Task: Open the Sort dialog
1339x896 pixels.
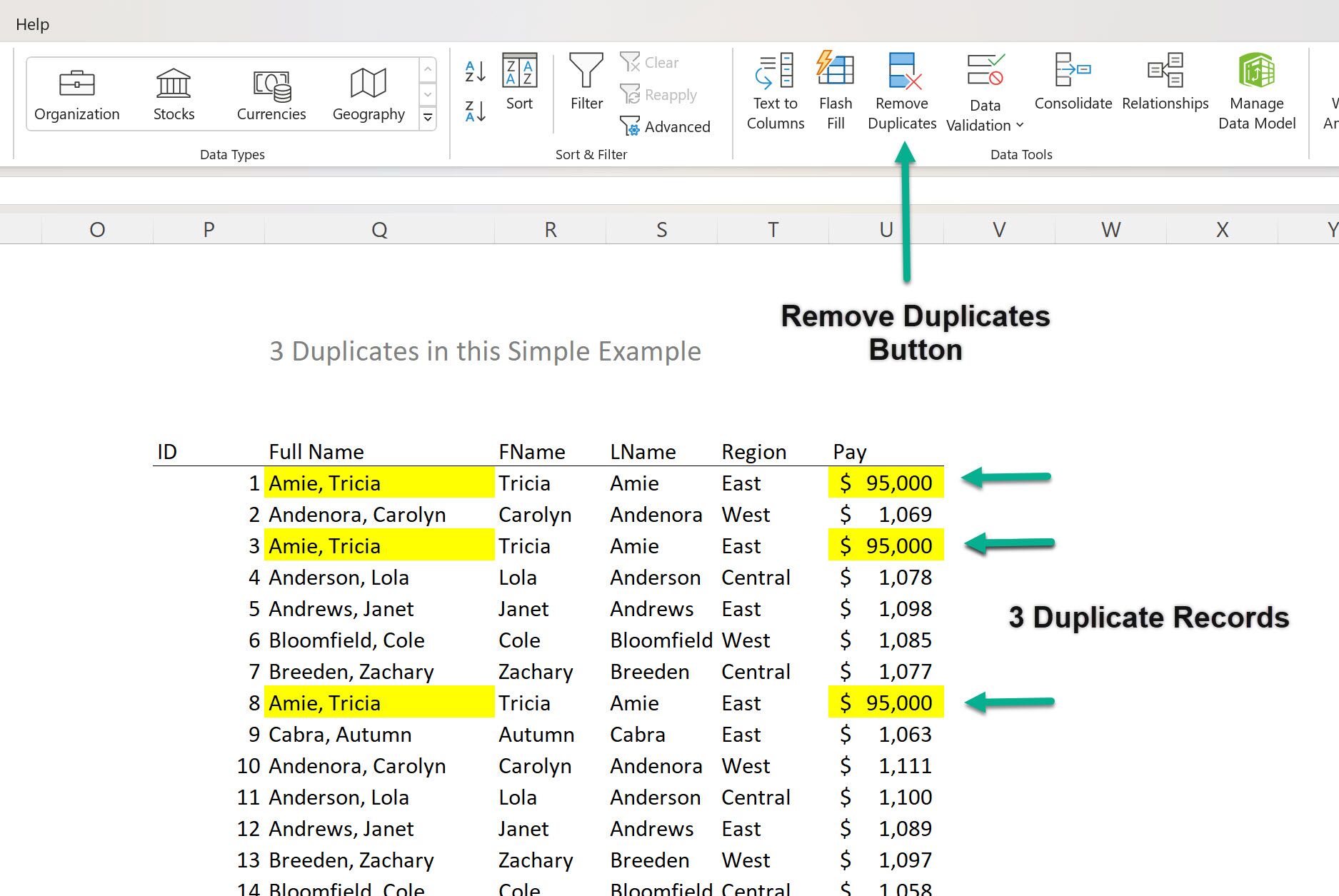Action: coord(519,82)
